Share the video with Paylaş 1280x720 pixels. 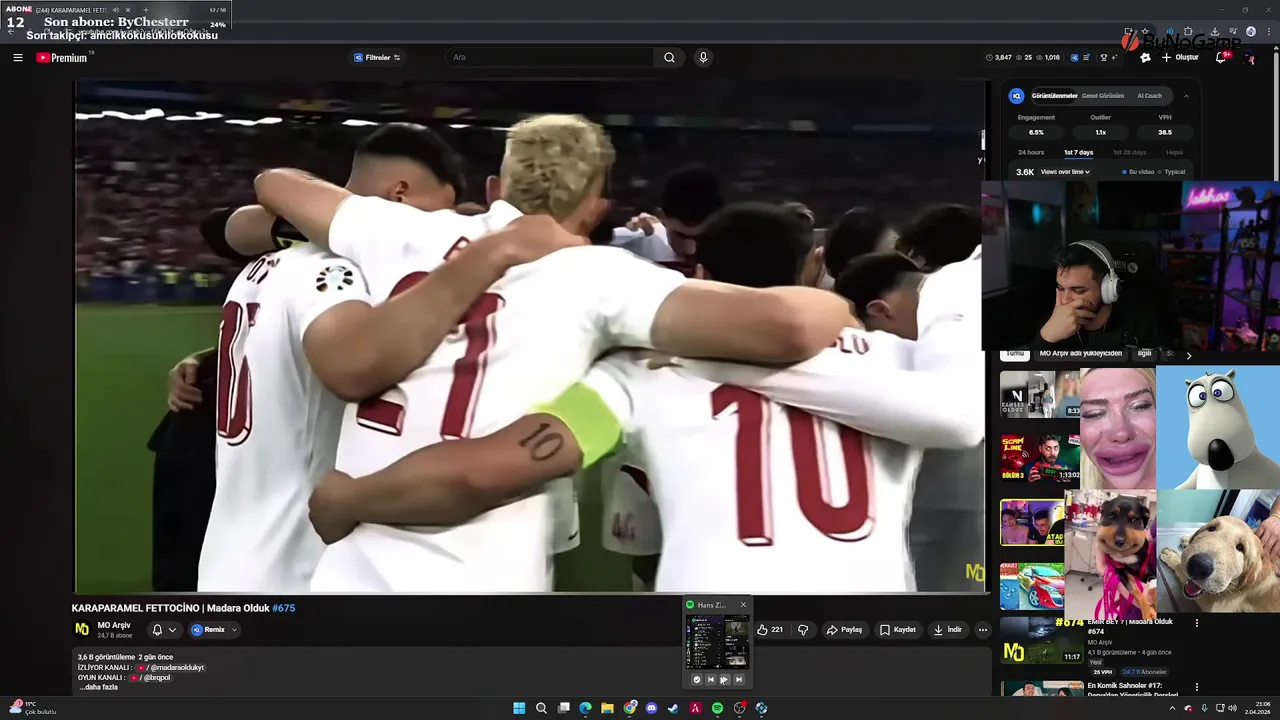(x=844, y=630)
